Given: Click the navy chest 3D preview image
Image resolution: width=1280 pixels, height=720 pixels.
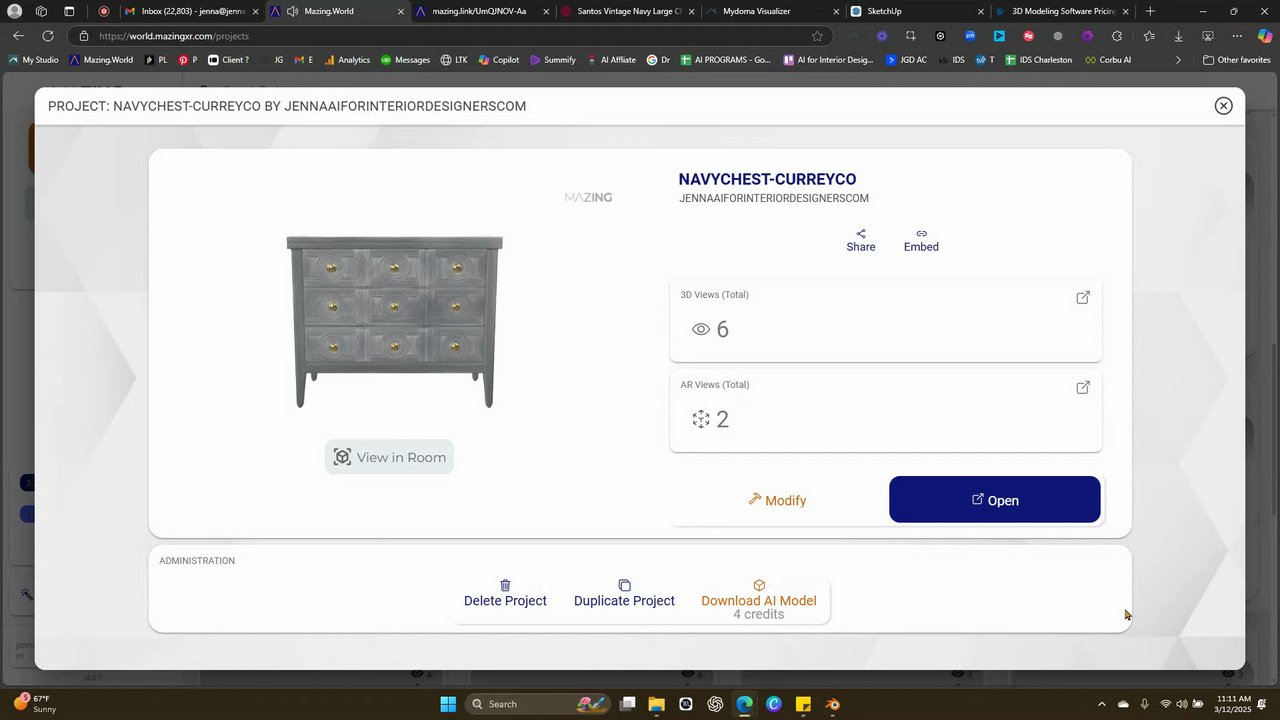Looking at the screenshot, I should pos(394,322).
